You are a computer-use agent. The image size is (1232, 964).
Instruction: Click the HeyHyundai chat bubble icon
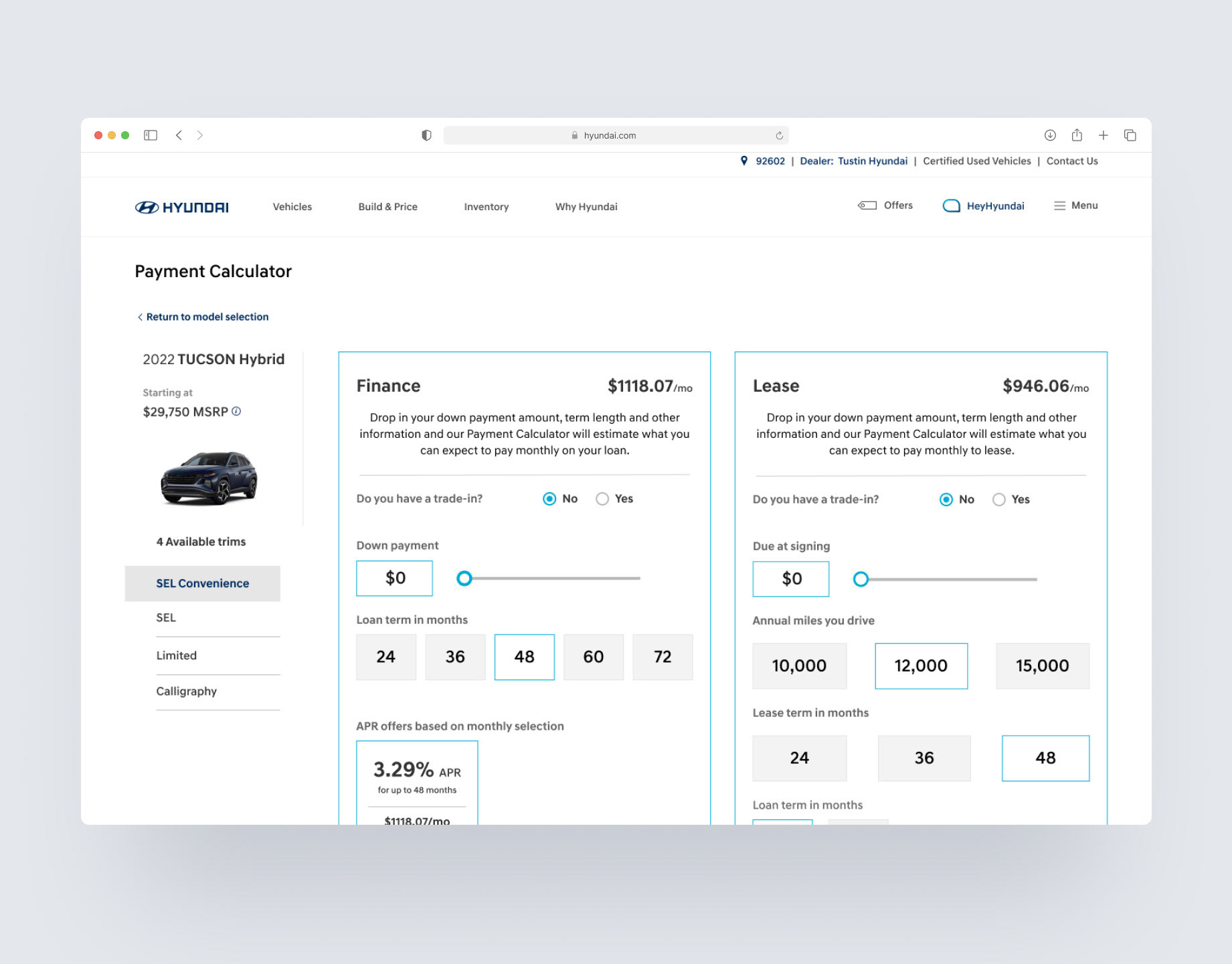951,206
